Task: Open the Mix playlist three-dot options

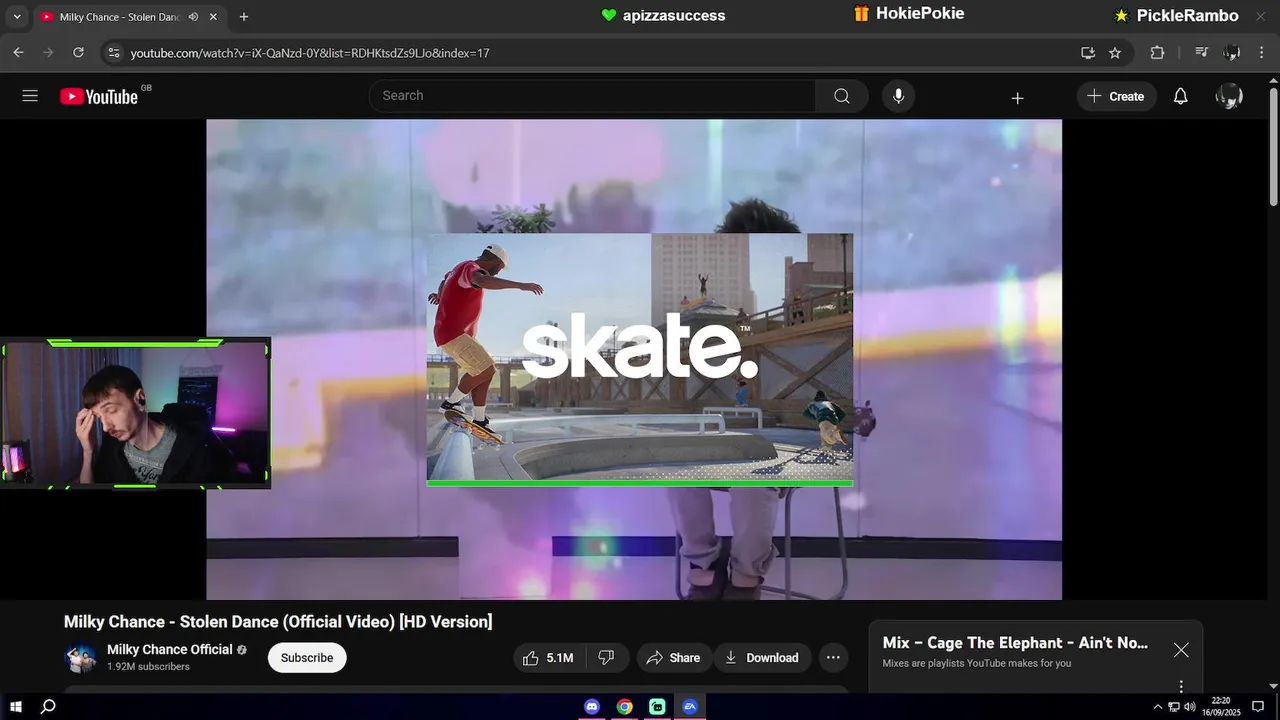Action: coord(1181,686)
